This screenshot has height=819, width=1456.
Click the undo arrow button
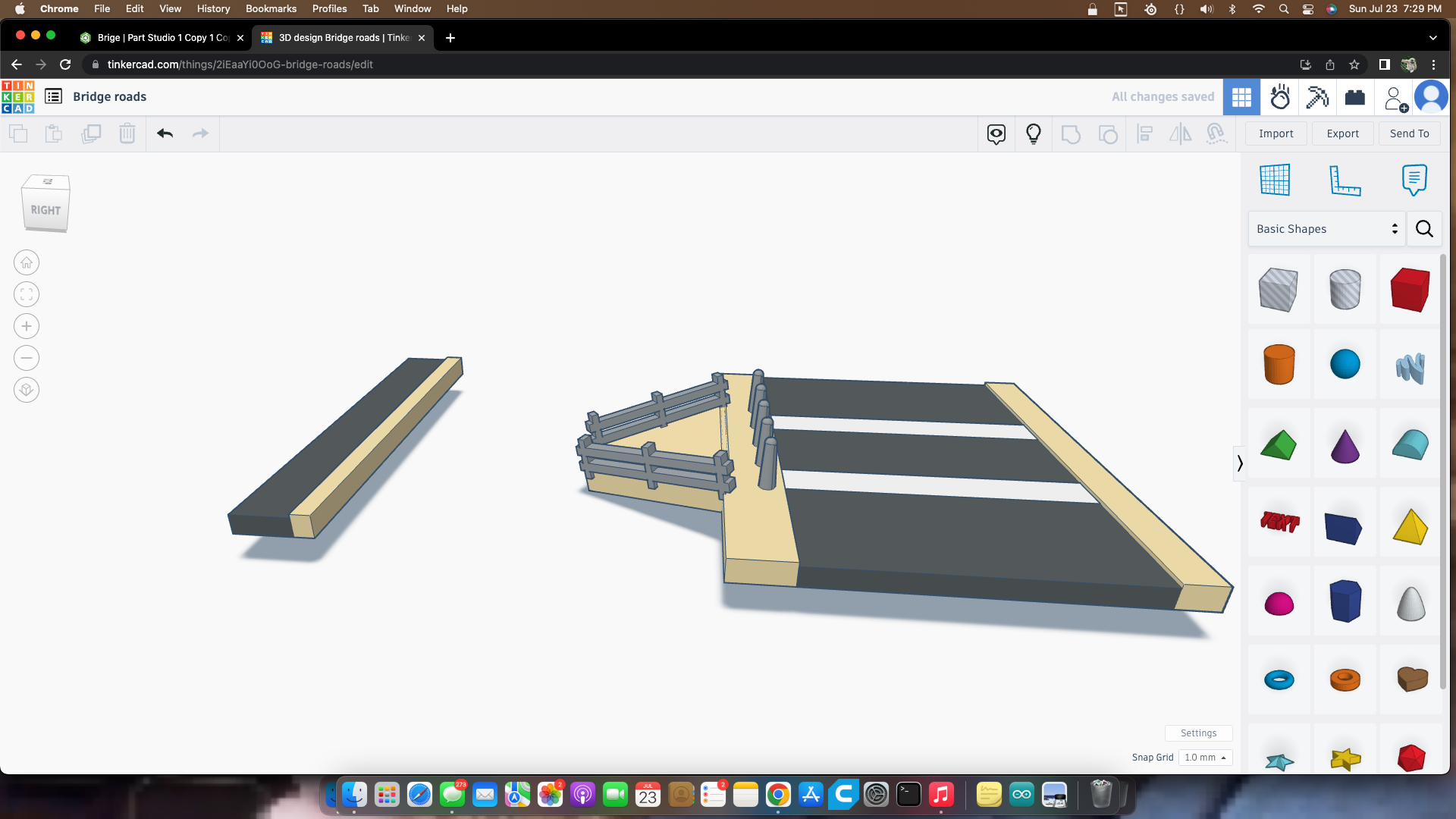point(165,134)
